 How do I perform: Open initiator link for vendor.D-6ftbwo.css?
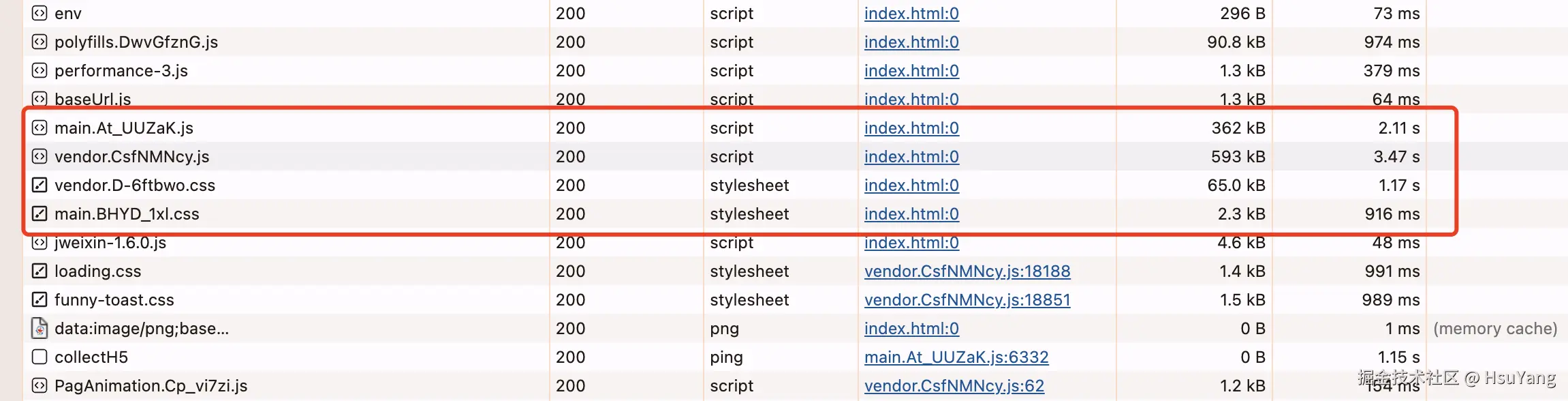click(x=911, y=185)
